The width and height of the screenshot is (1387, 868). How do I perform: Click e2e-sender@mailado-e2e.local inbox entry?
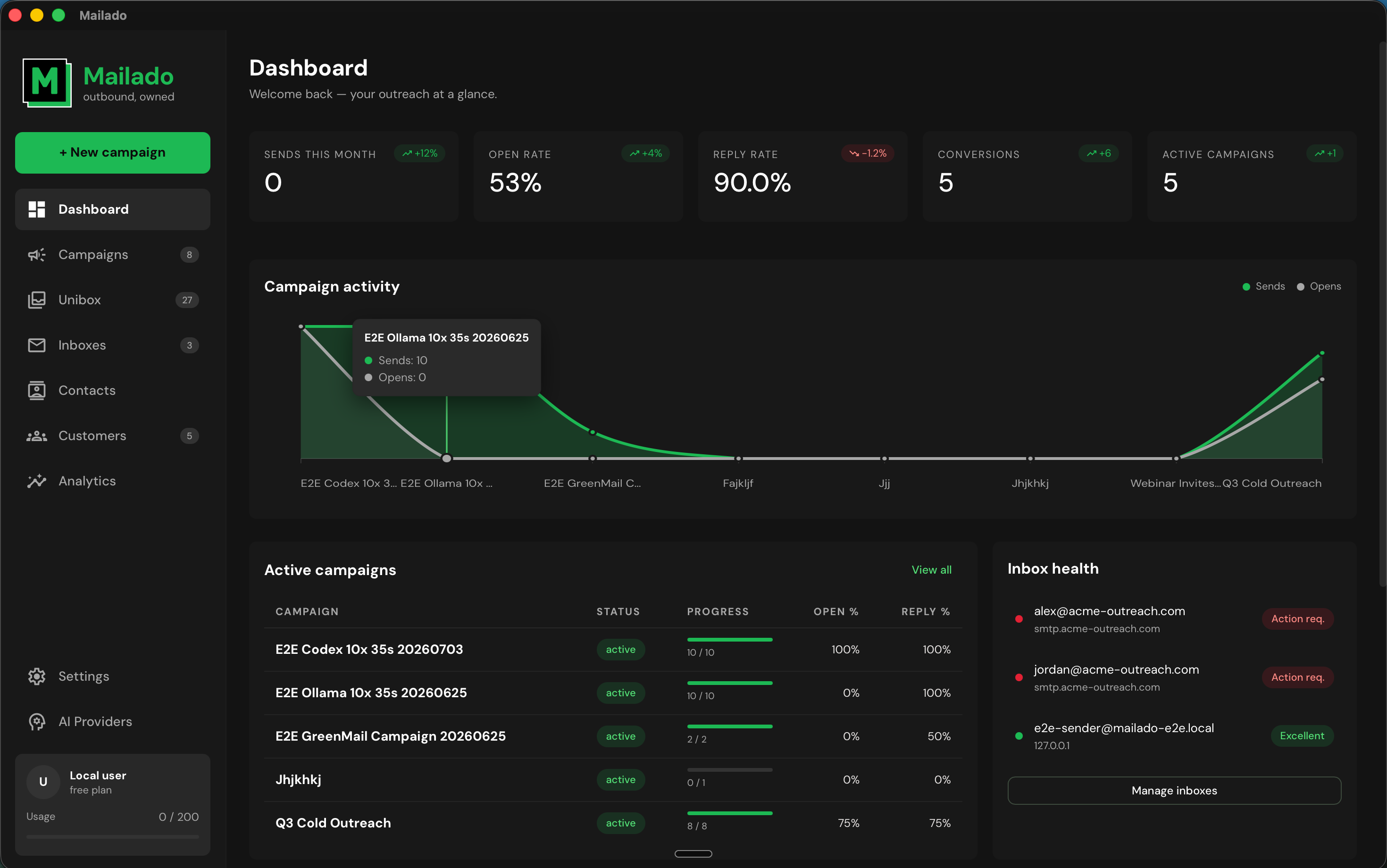point(1174,736)
